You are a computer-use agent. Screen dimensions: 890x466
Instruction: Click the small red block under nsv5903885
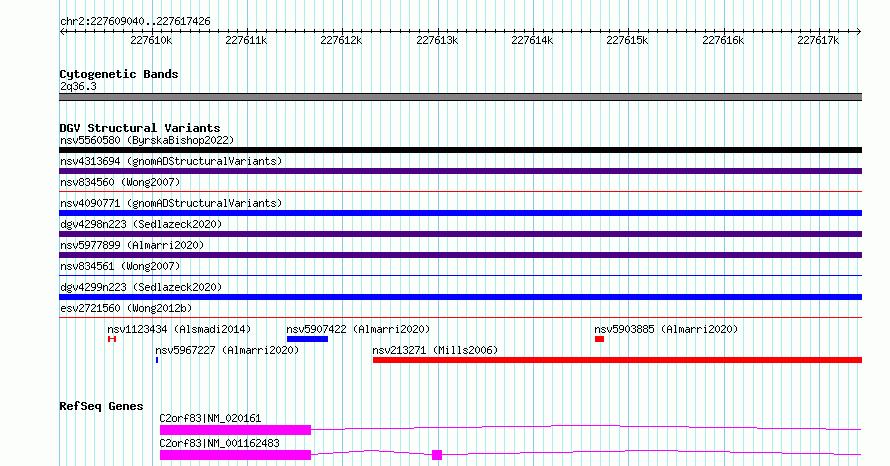click(599, 339)
